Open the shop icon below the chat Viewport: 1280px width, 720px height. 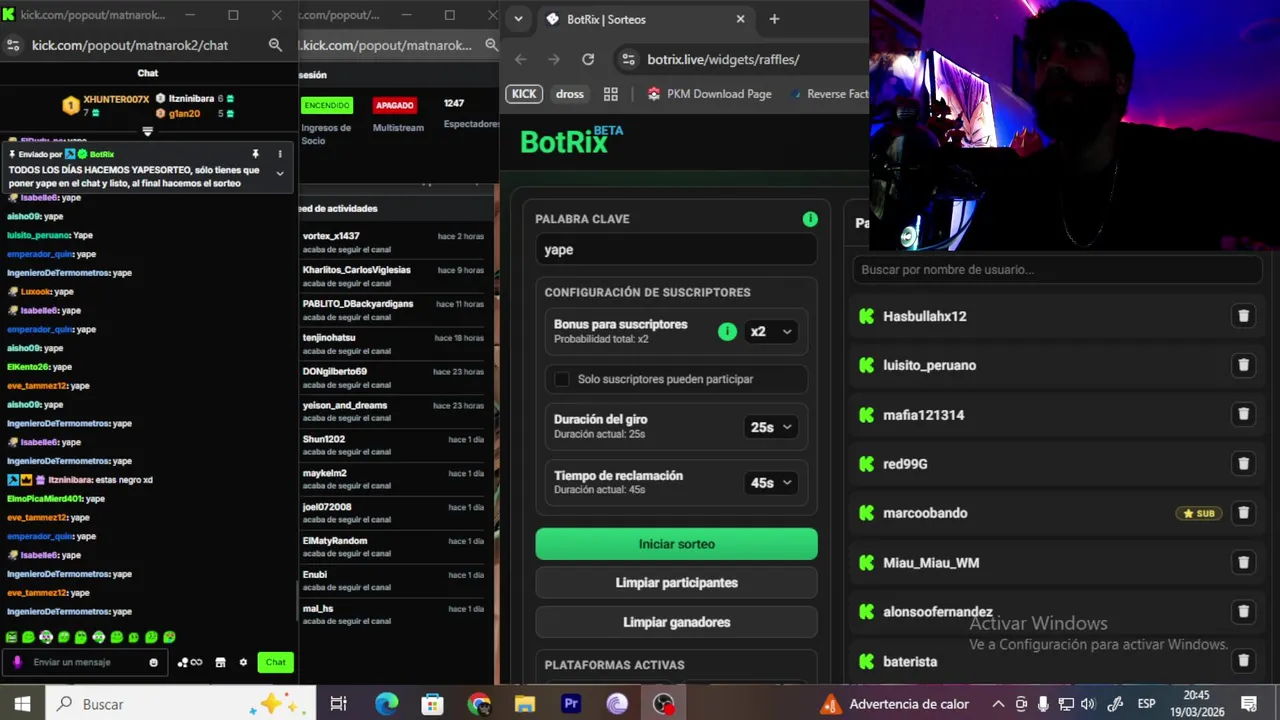(x=220, y=662)
